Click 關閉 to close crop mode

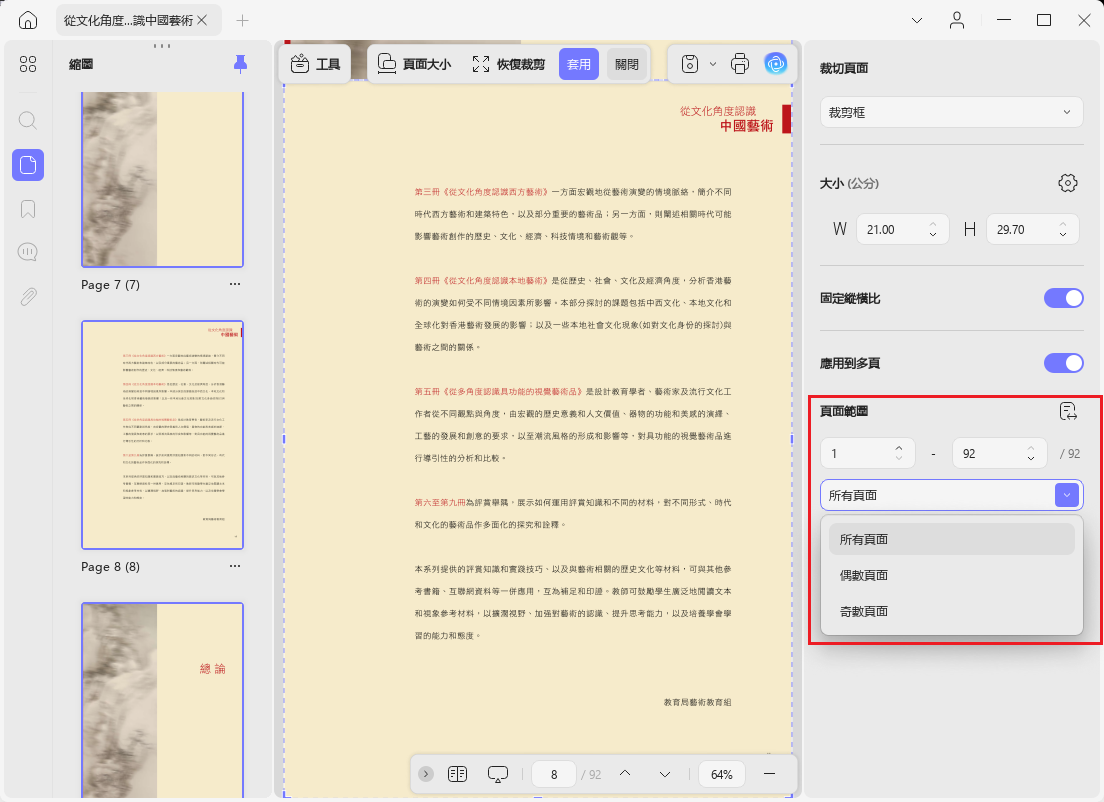click(627, 64)
